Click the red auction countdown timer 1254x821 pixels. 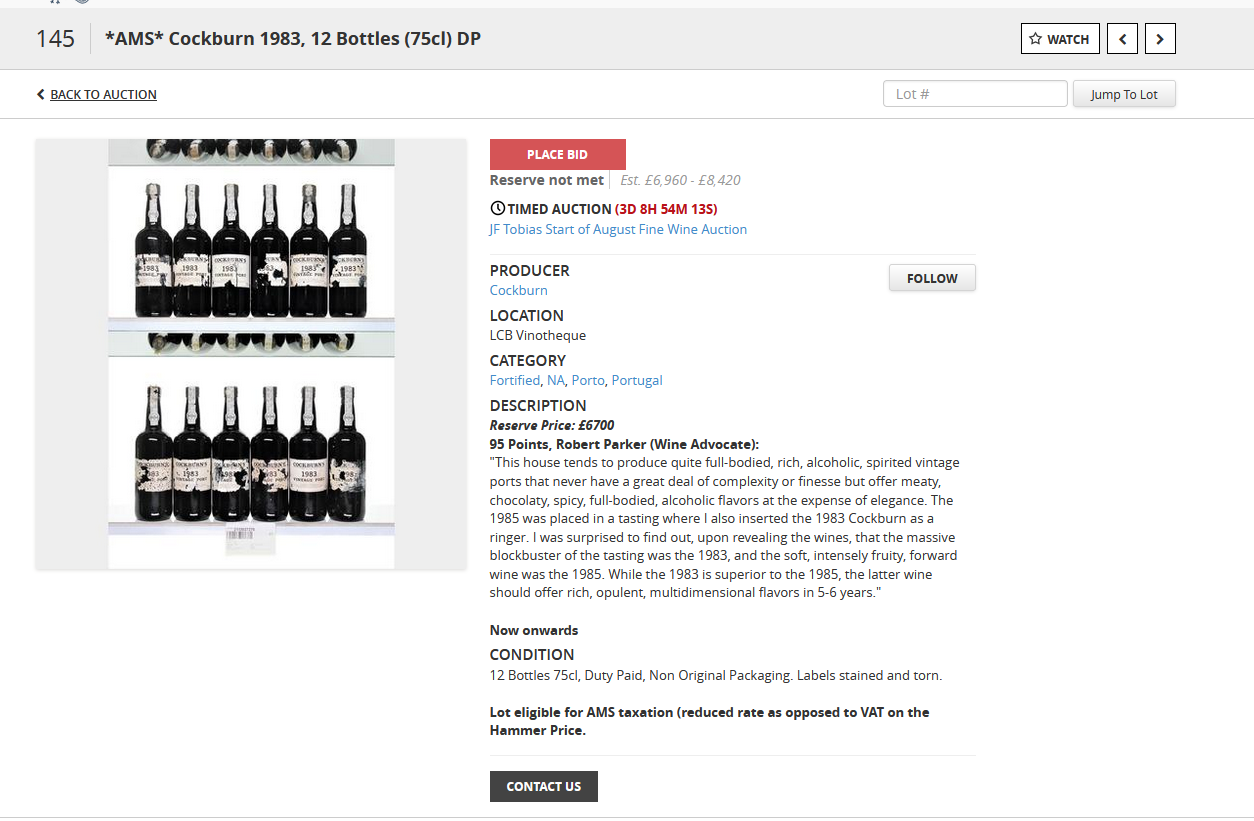click(666, 209)
